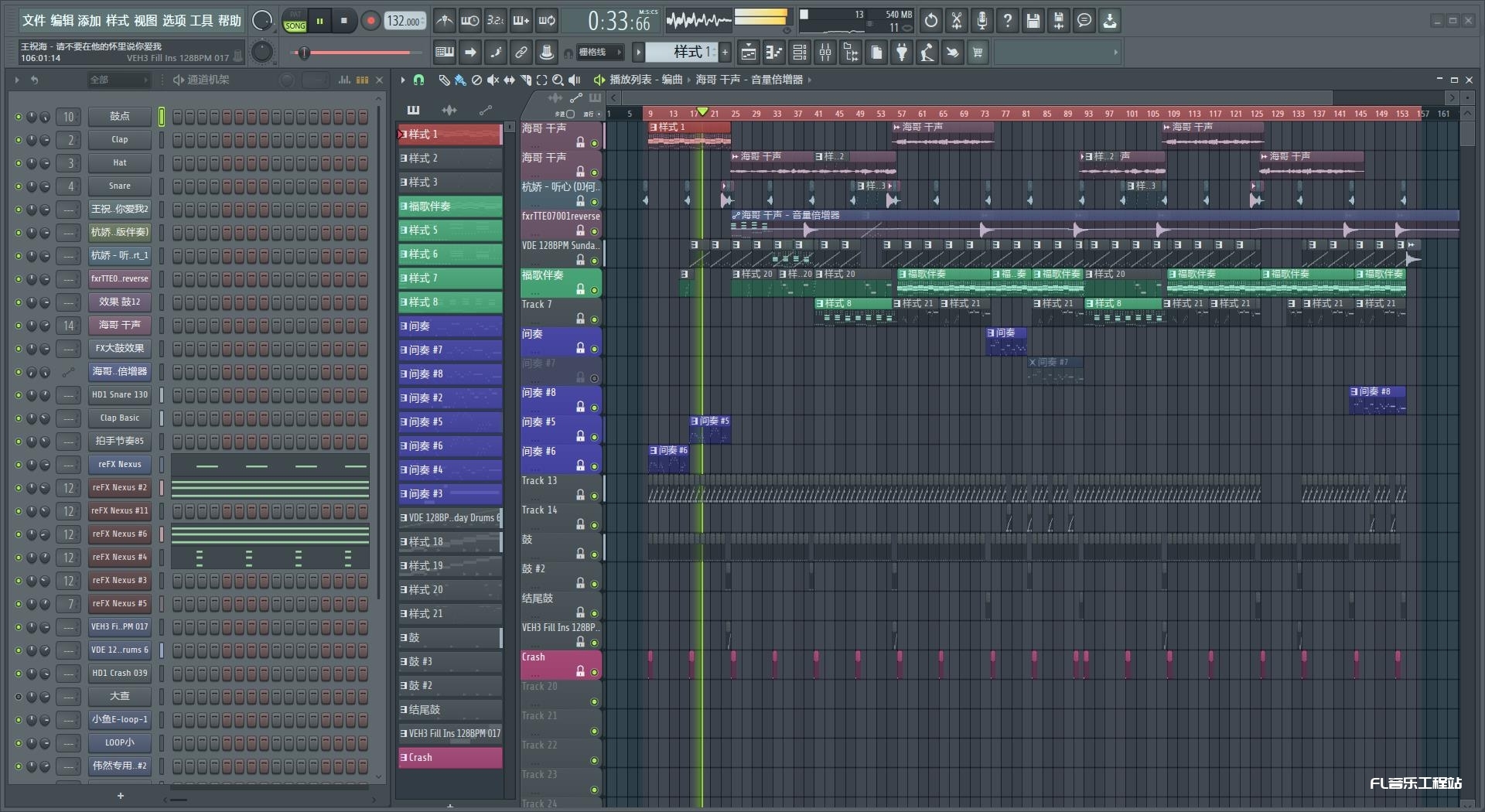Image resolution: width=1485 pixels, height=812 pixels.
Task: Mute the Crash playlist track
Action: point(594,673)
